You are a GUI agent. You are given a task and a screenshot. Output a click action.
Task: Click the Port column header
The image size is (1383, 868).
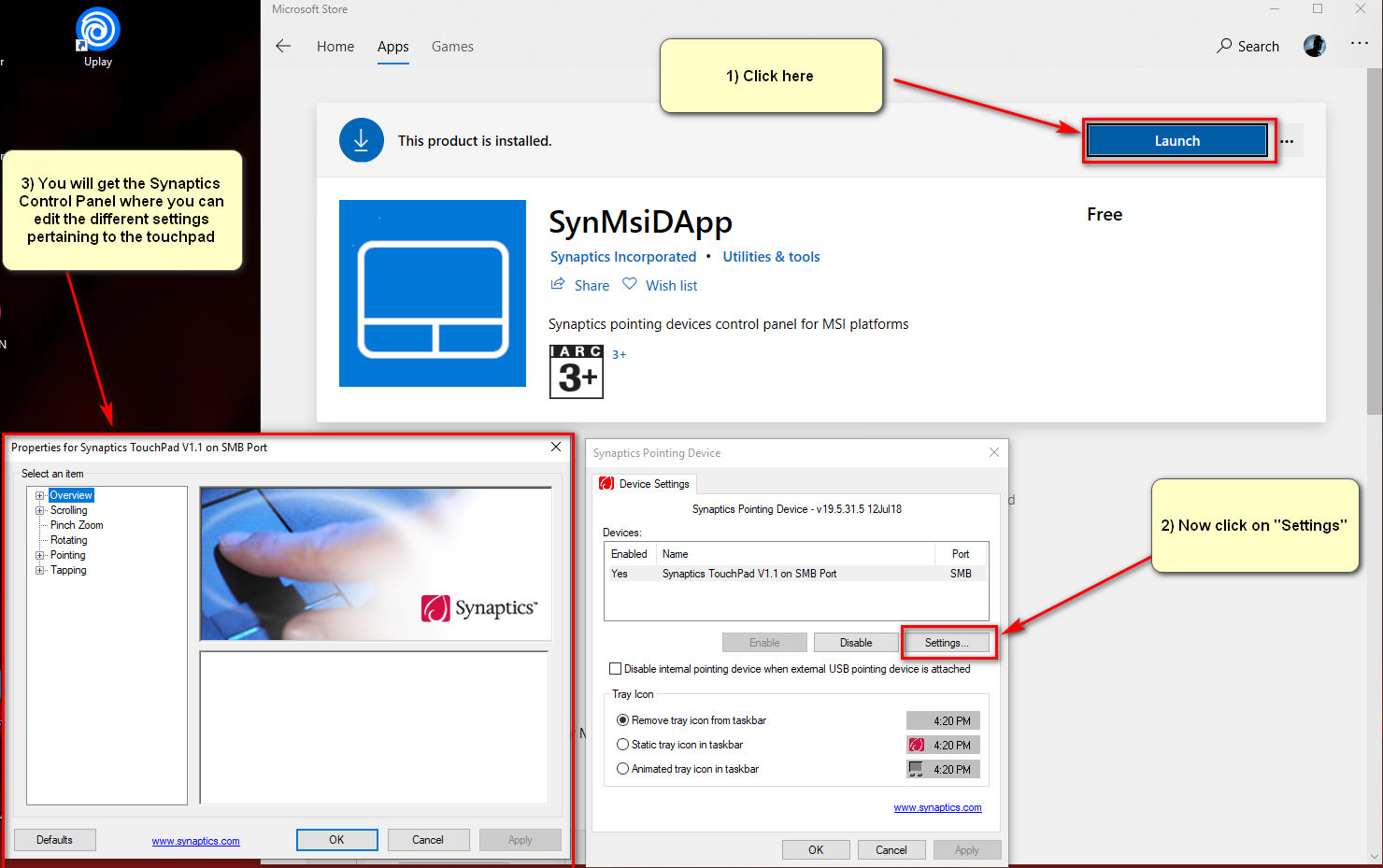pyautogui.click(x=961, y=554)
